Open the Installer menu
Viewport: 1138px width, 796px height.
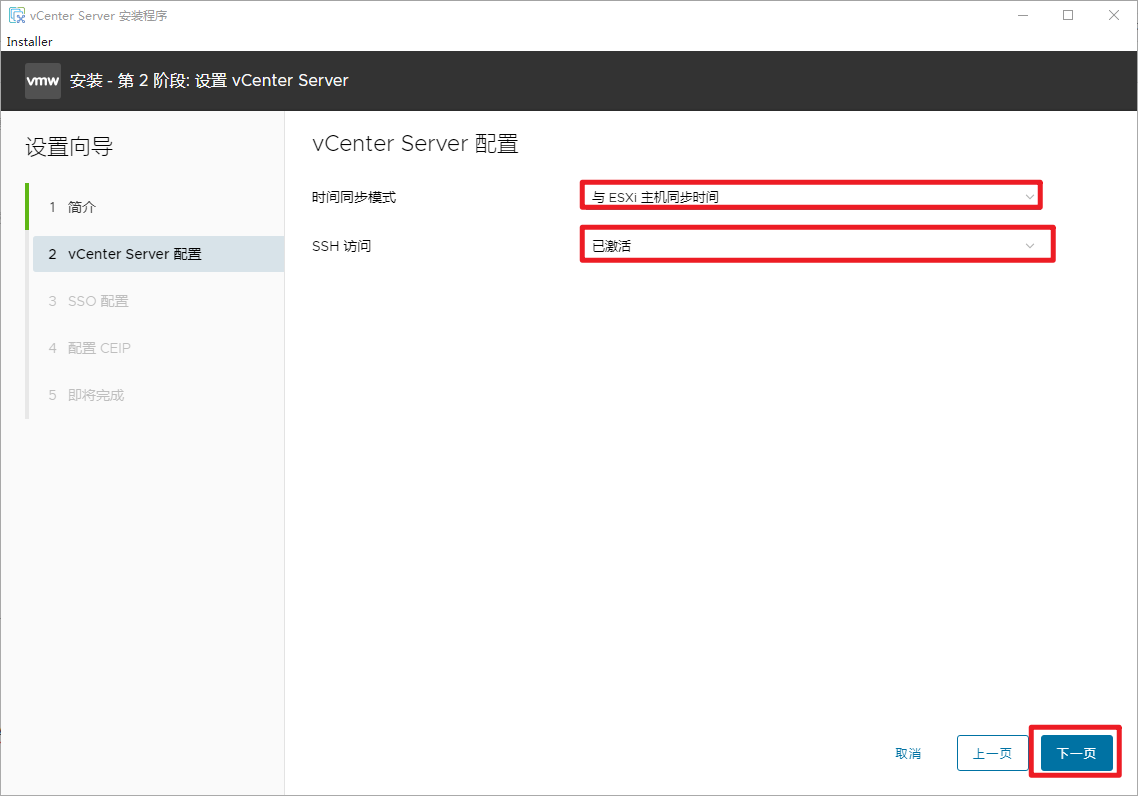tap(29, 42)
